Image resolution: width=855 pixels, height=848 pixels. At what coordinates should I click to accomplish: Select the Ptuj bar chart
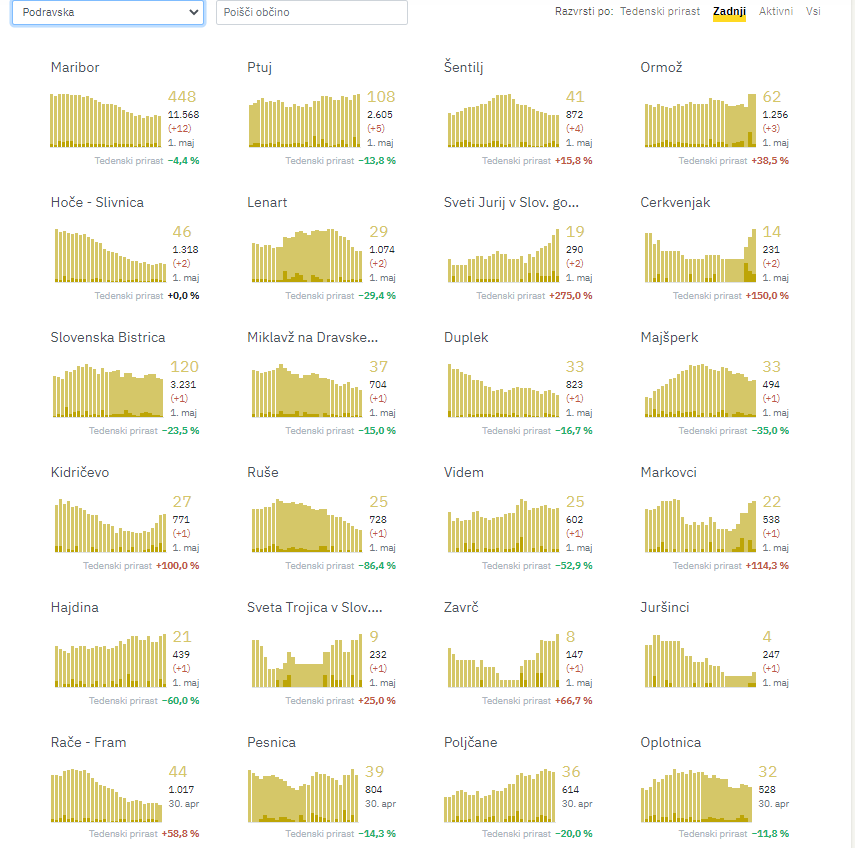[304, 121]
